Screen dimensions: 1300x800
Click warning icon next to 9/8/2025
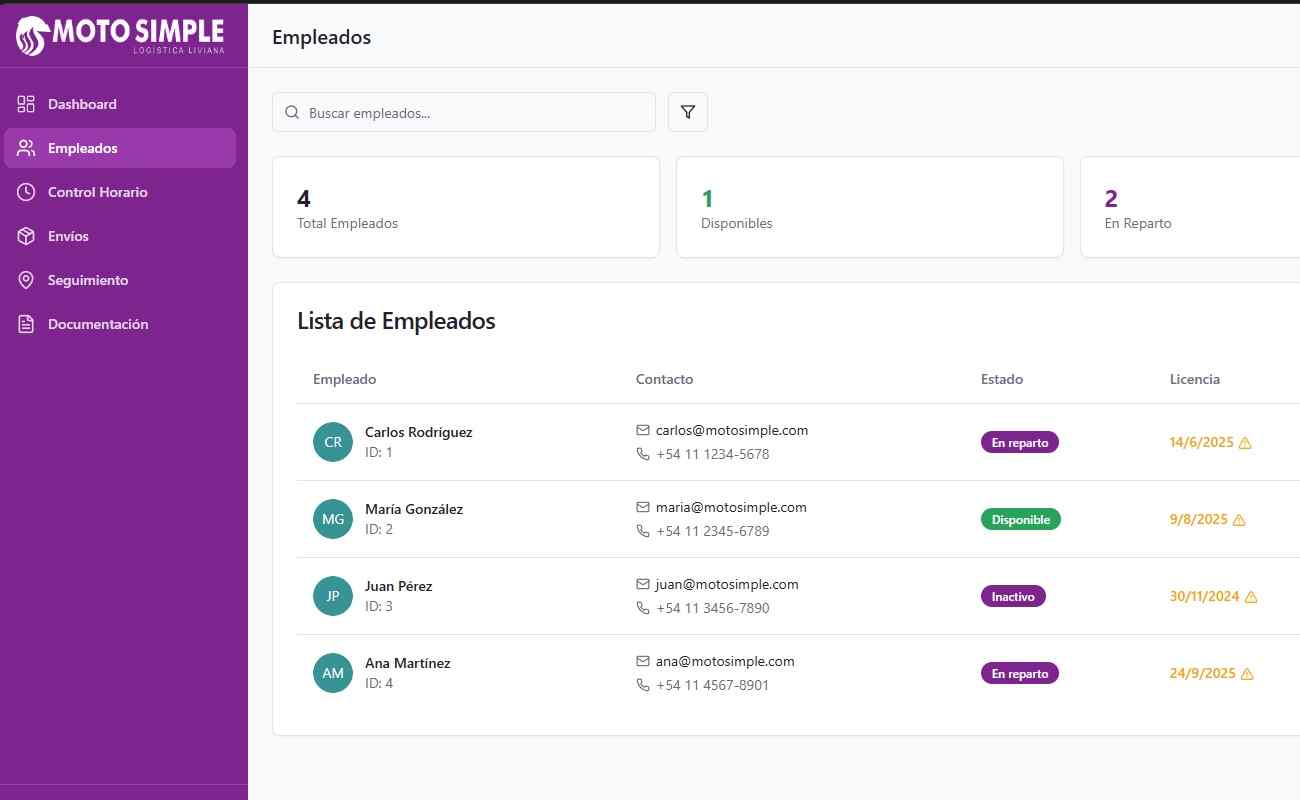(x=1239, y=520)
